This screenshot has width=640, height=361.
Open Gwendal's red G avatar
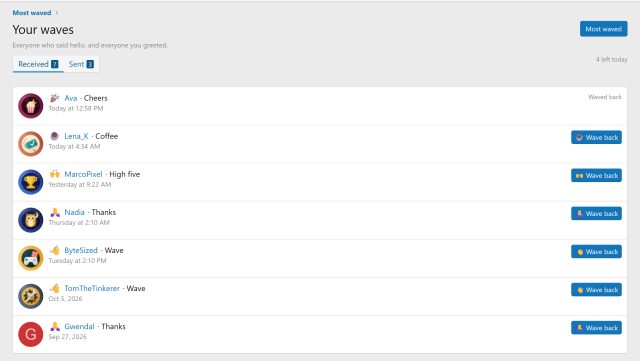[x=31, y=334]
